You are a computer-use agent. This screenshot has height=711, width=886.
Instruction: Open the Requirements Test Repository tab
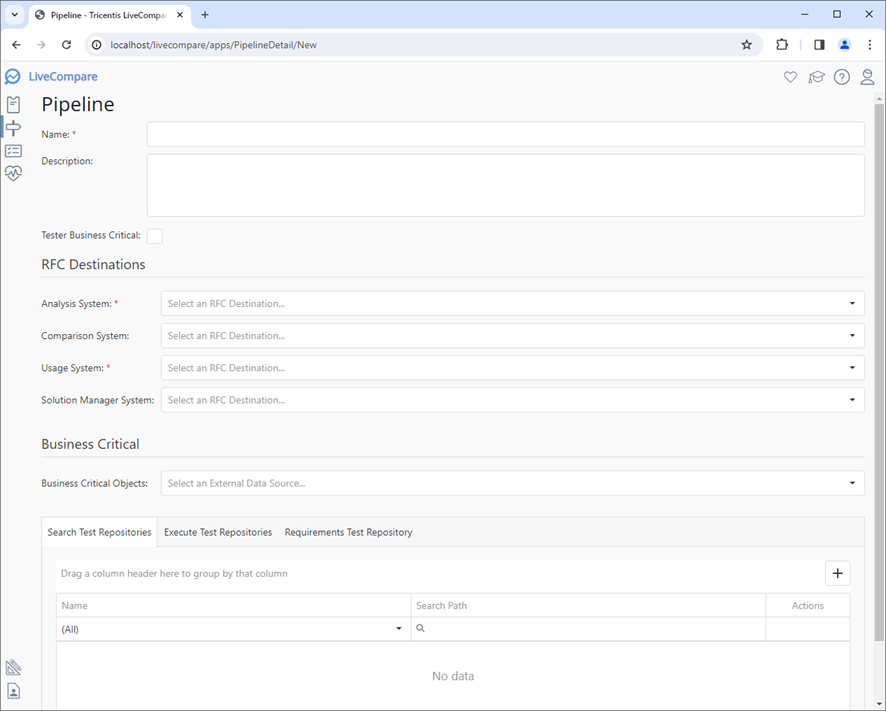[x=348, y=532]
